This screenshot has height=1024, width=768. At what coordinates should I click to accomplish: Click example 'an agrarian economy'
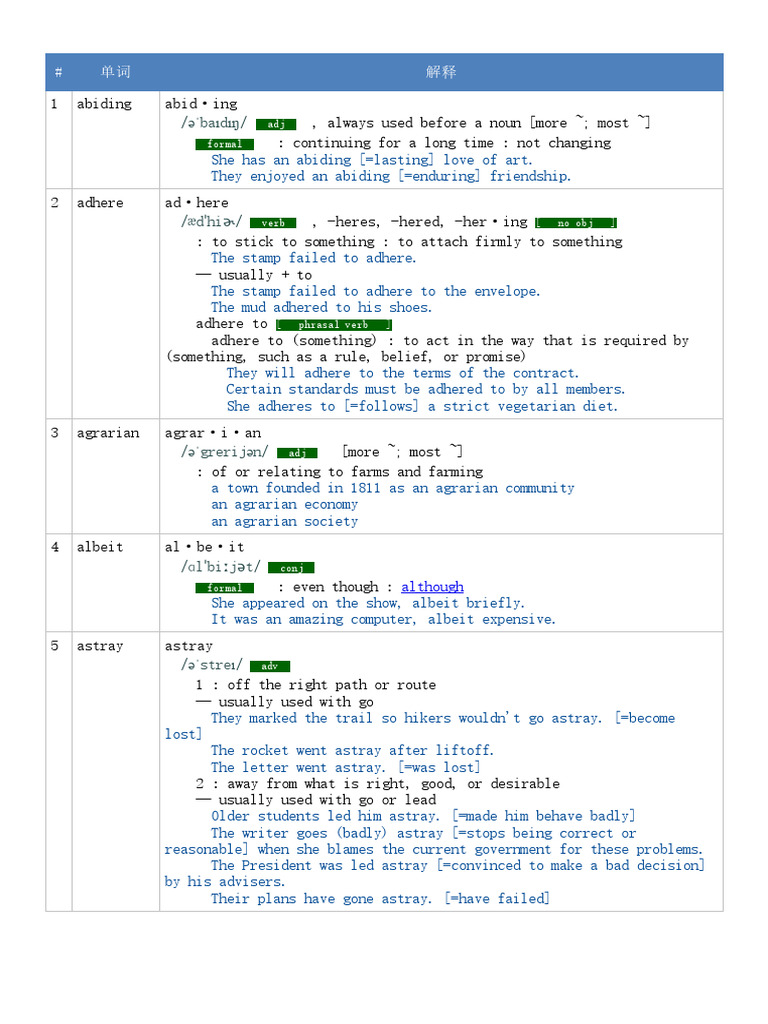[x=284, y=504]
